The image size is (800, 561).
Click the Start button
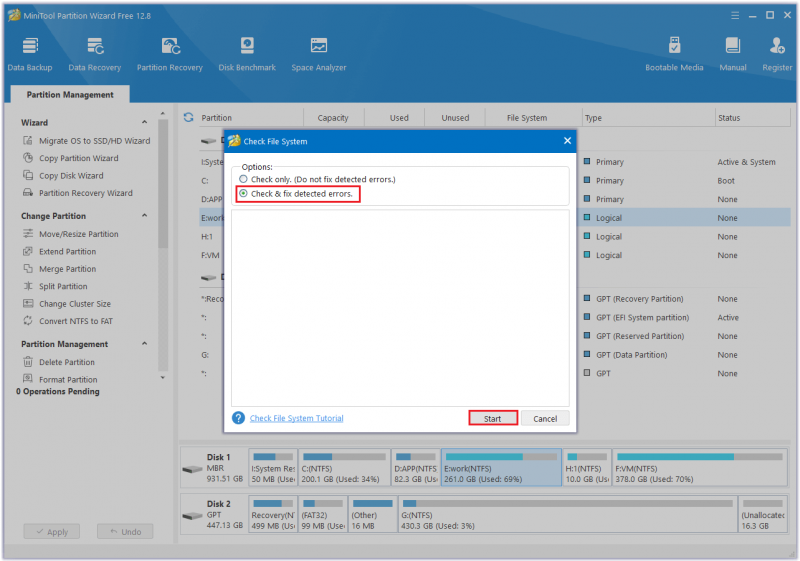pos(493,418)
